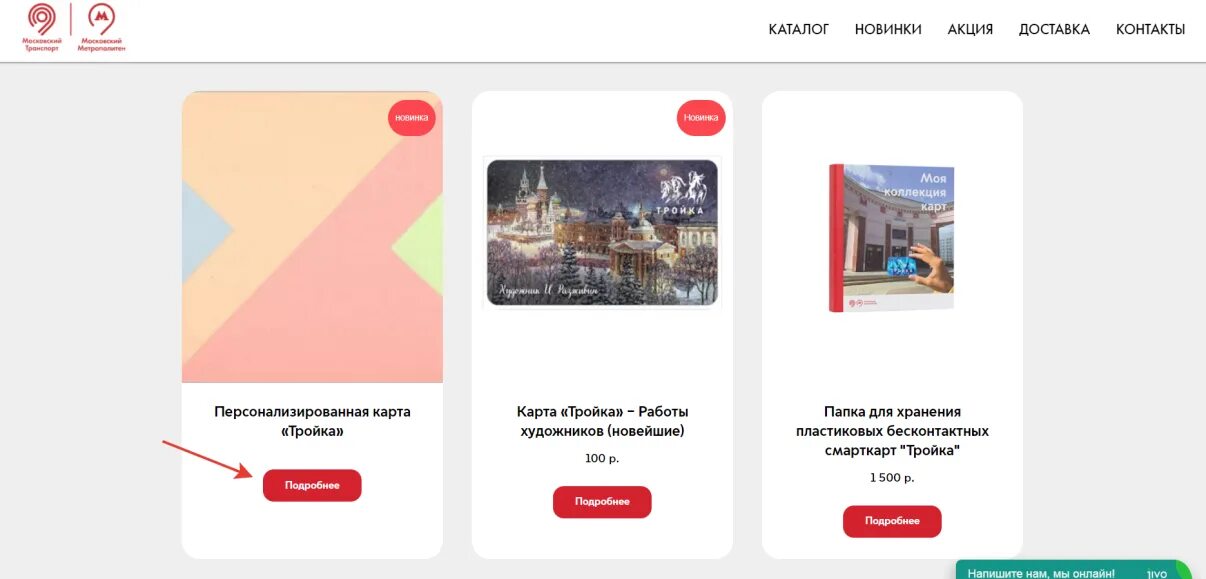Open the КАТАЛОГ menu item
The height and width of the screenshot is (579, 1206).
(x=799, y=29)
